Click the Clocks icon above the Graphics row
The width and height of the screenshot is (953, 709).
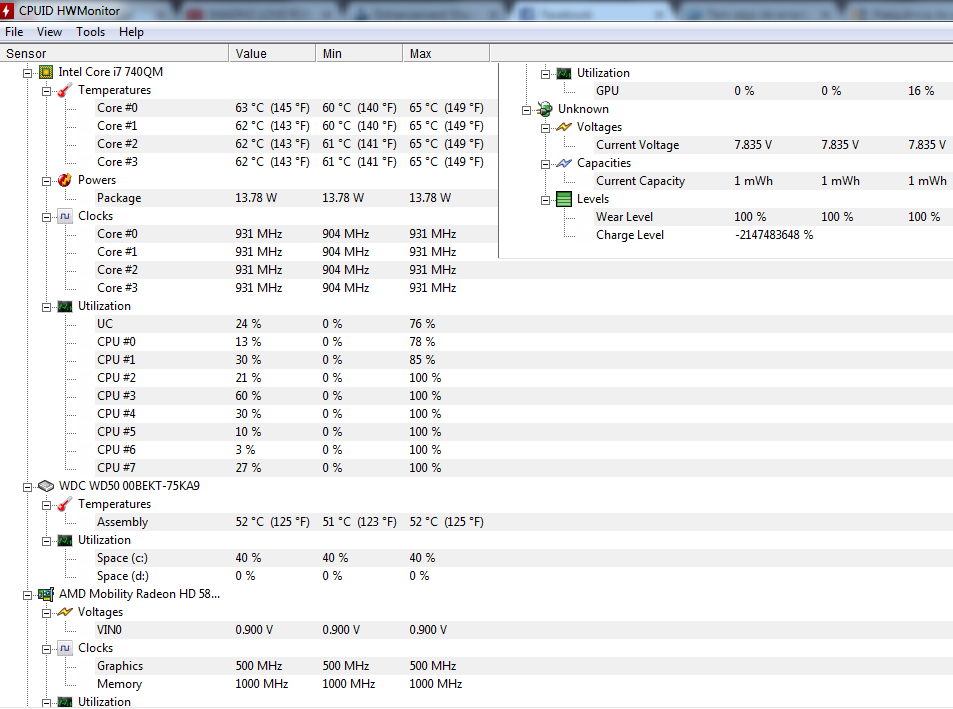click(65, 648)
